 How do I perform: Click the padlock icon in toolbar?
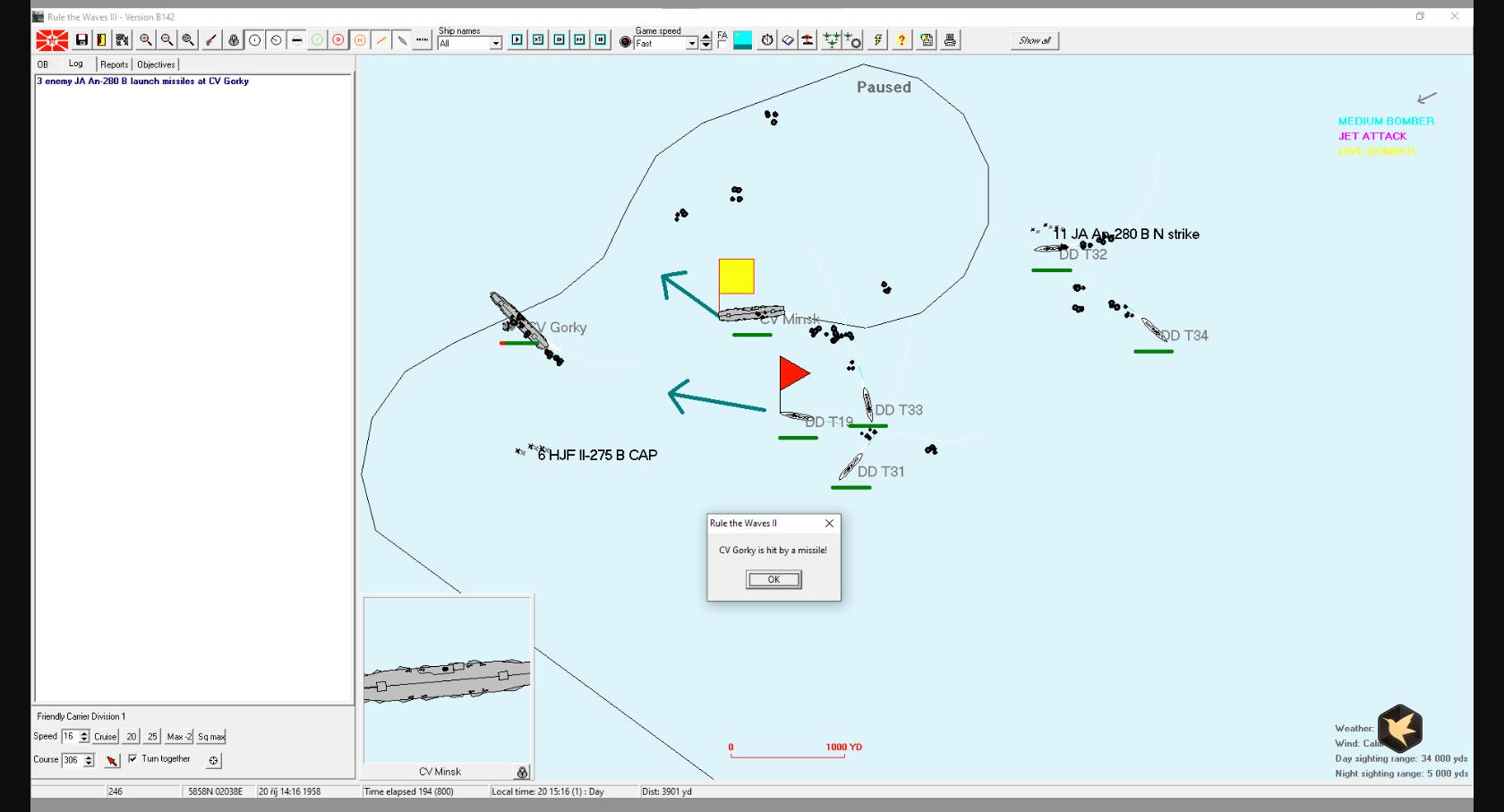pyautogui.click(x=234, y=40)
